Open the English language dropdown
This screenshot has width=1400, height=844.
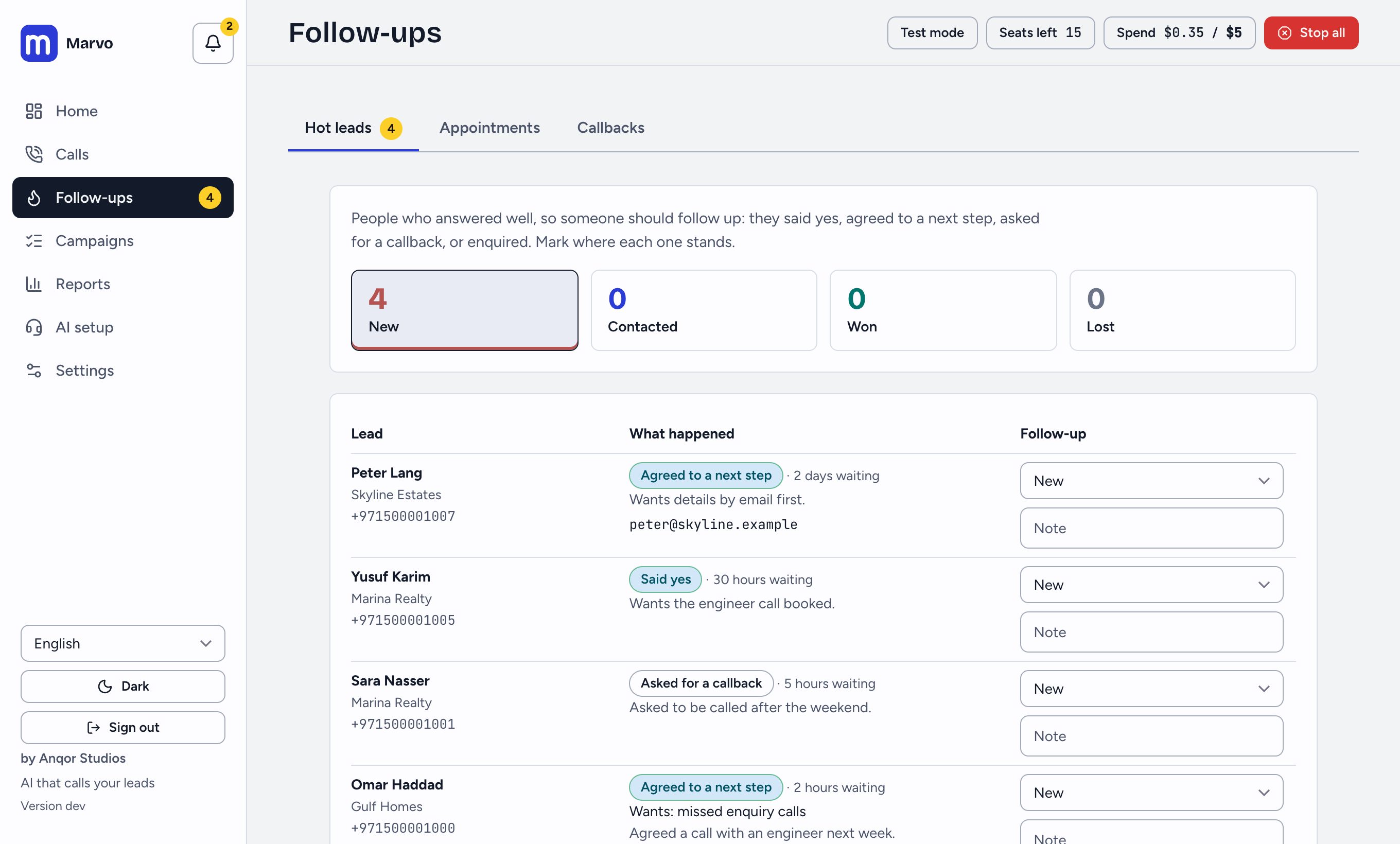[x=122, y=643]
